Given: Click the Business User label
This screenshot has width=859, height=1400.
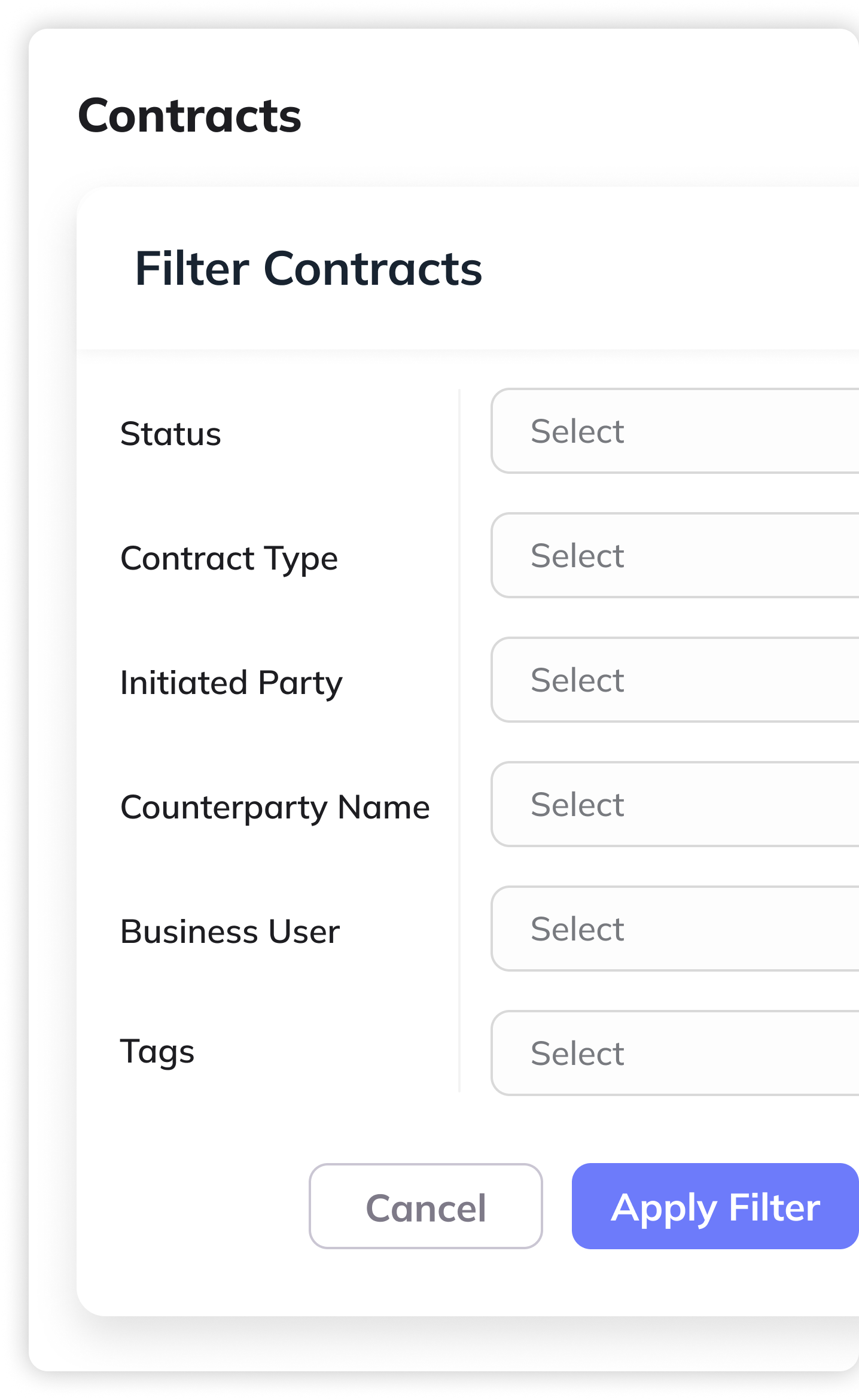Looking at the screenshot, I should pyautogui.click(x=230, y=932).
